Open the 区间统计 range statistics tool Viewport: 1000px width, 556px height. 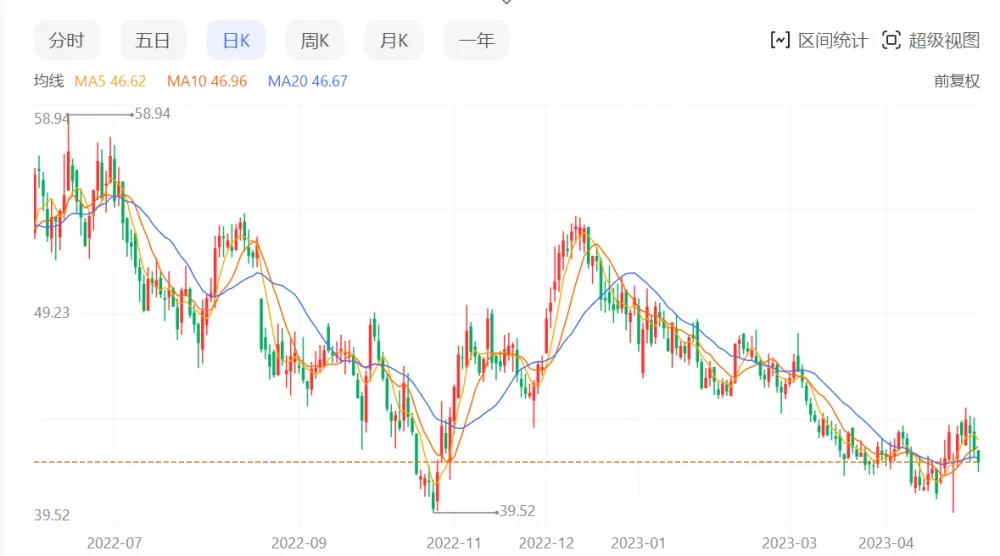818,40
